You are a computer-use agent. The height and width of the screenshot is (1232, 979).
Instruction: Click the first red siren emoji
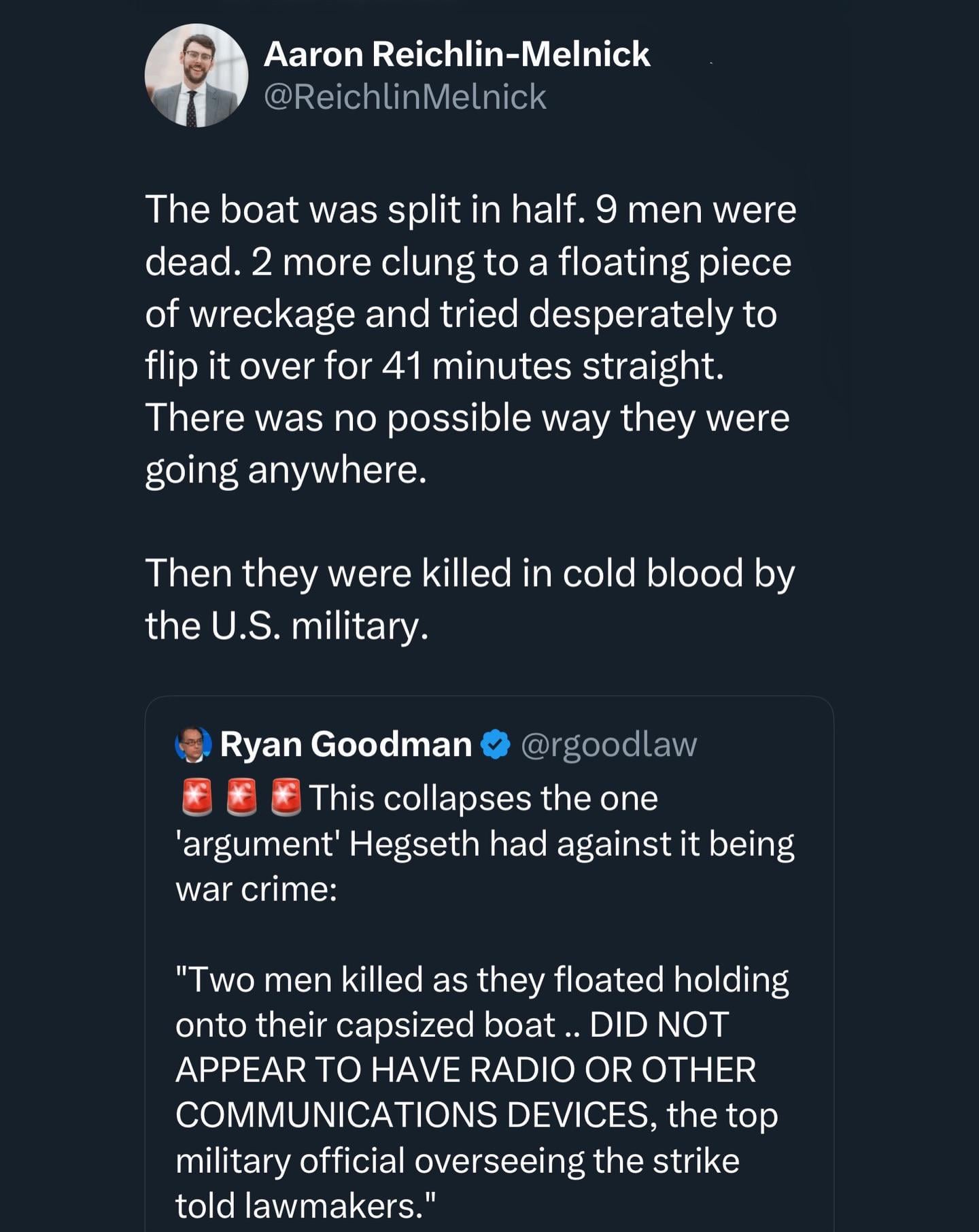pos(197,797)
